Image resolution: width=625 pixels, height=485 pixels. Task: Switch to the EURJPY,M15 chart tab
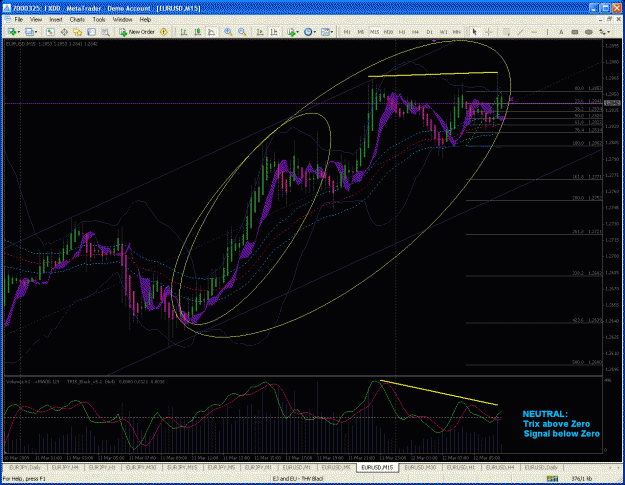[x=182, y=467]
